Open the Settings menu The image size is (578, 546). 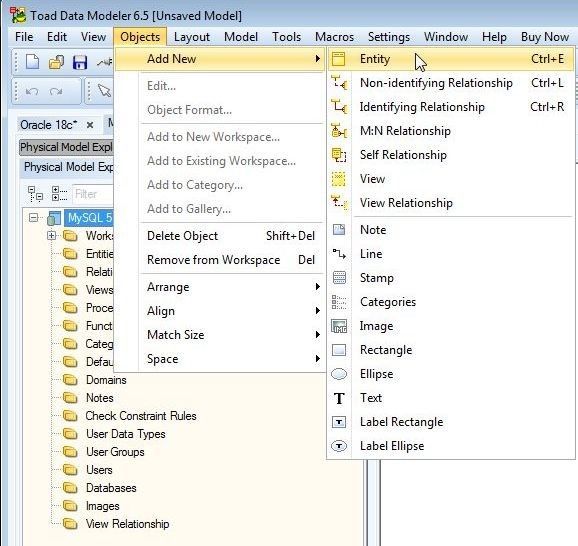click(x=389, y=37)
